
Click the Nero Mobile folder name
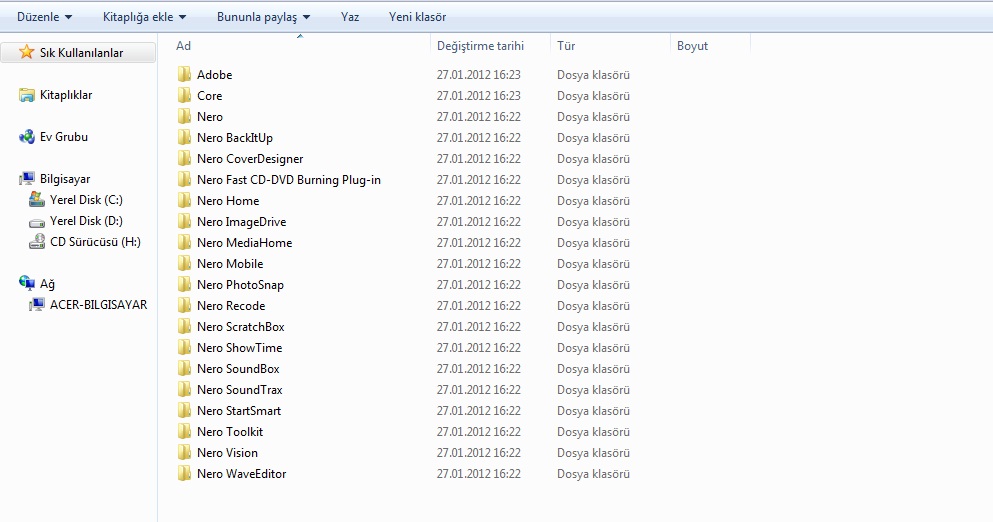pos(230,264)
